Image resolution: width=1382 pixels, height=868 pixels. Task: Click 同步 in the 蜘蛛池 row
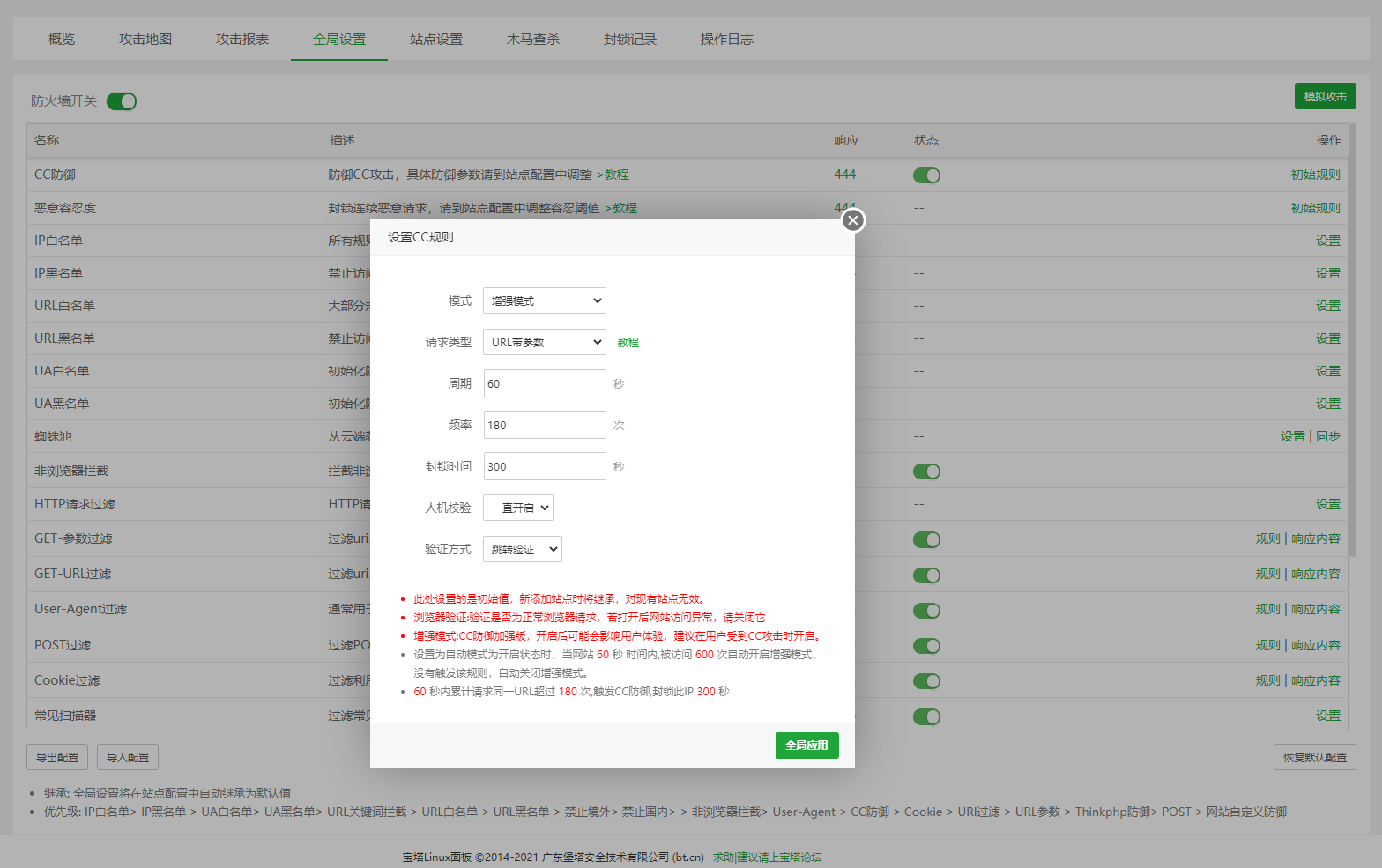pos(1327,436)
